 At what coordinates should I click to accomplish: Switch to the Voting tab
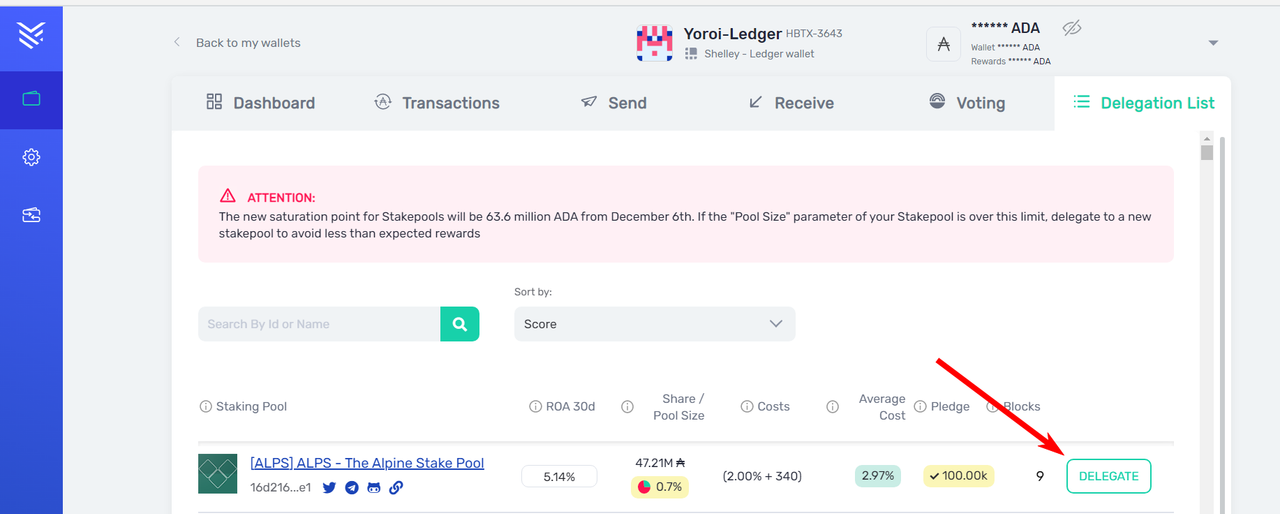966,103
